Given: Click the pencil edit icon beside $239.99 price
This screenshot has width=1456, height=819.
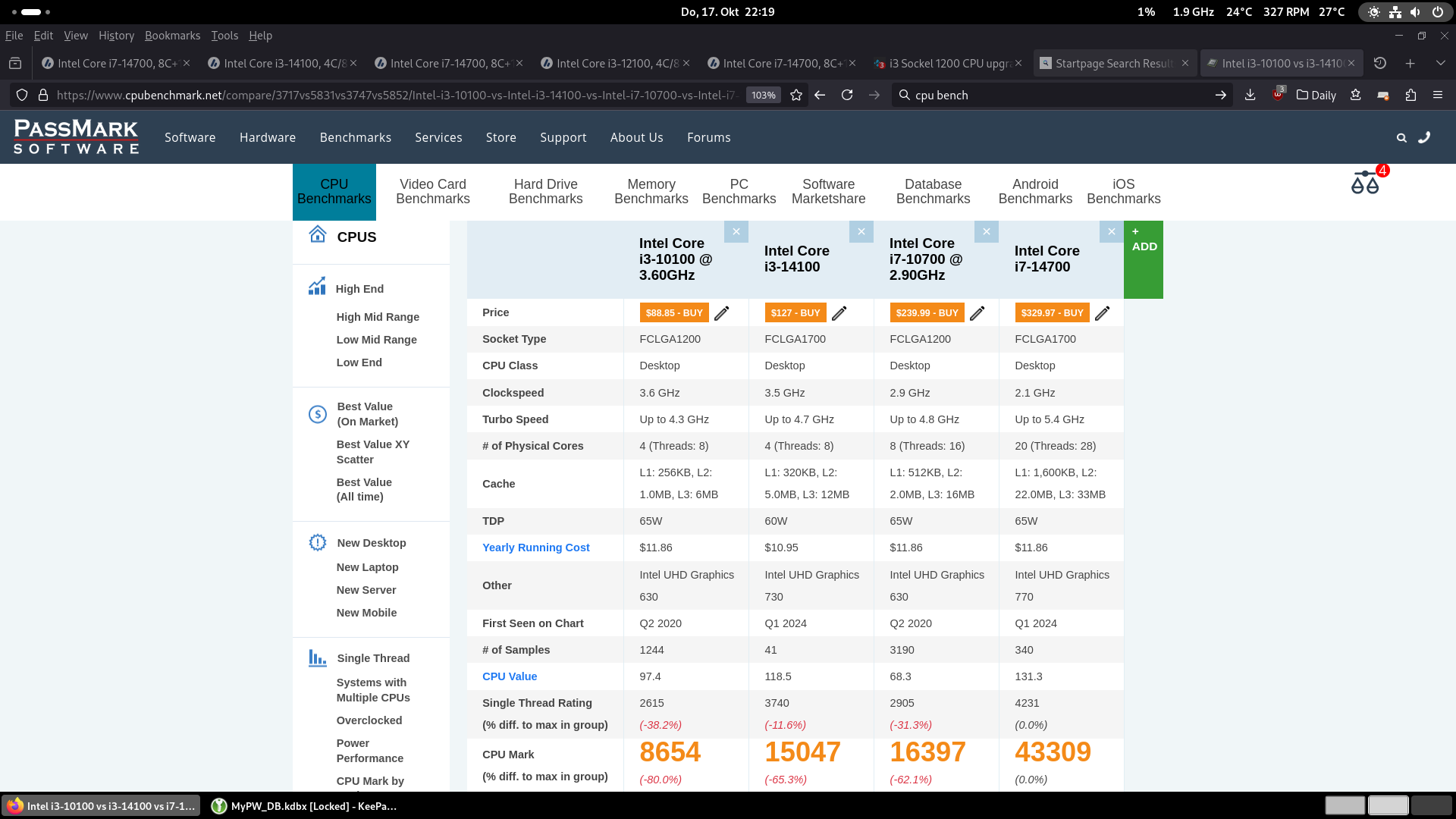Looking at the screenshot, I should (977, 313).
